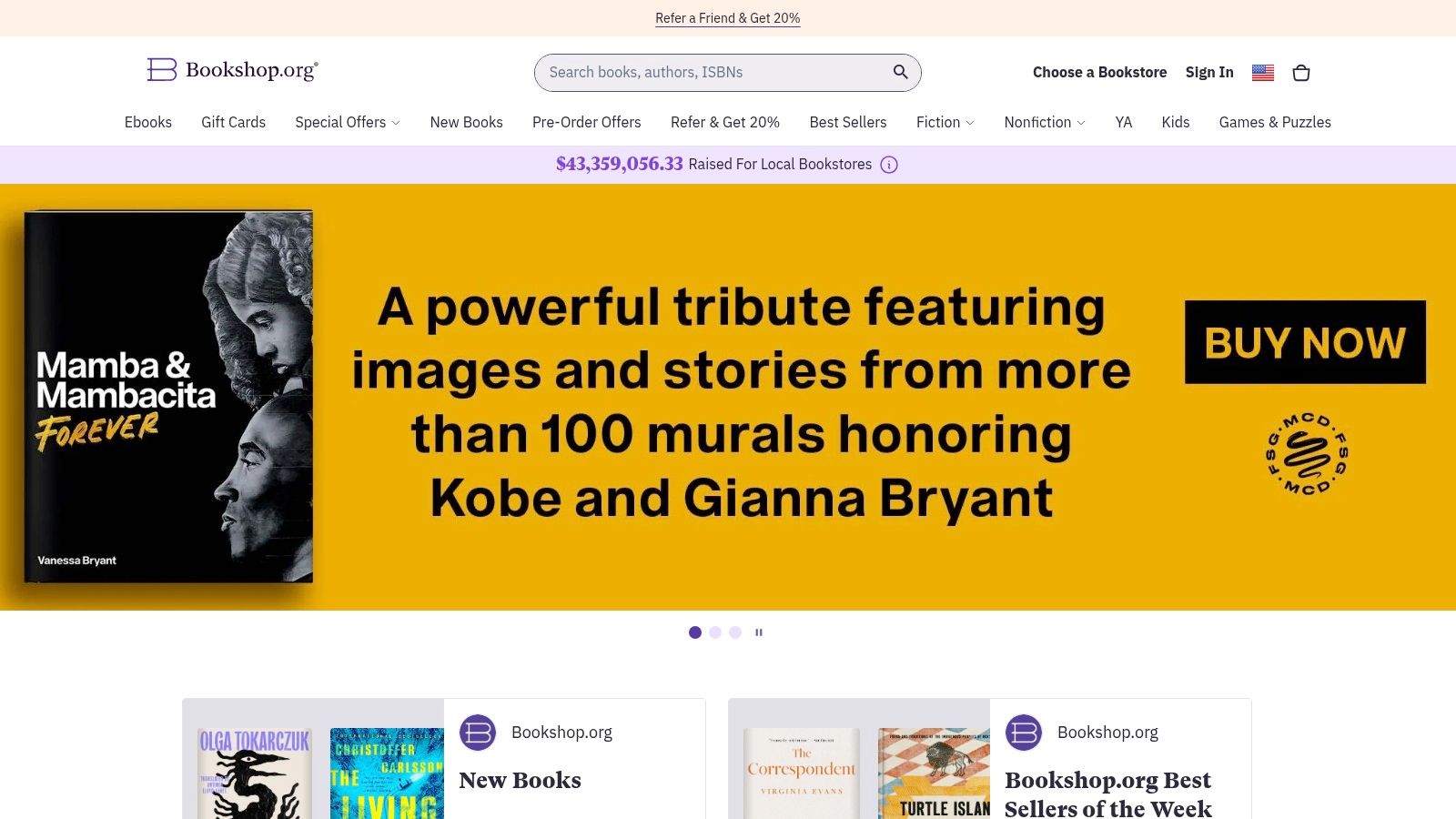
Task: Open the Refer a Friend & Get 20% link
Action: coord(727,17)
